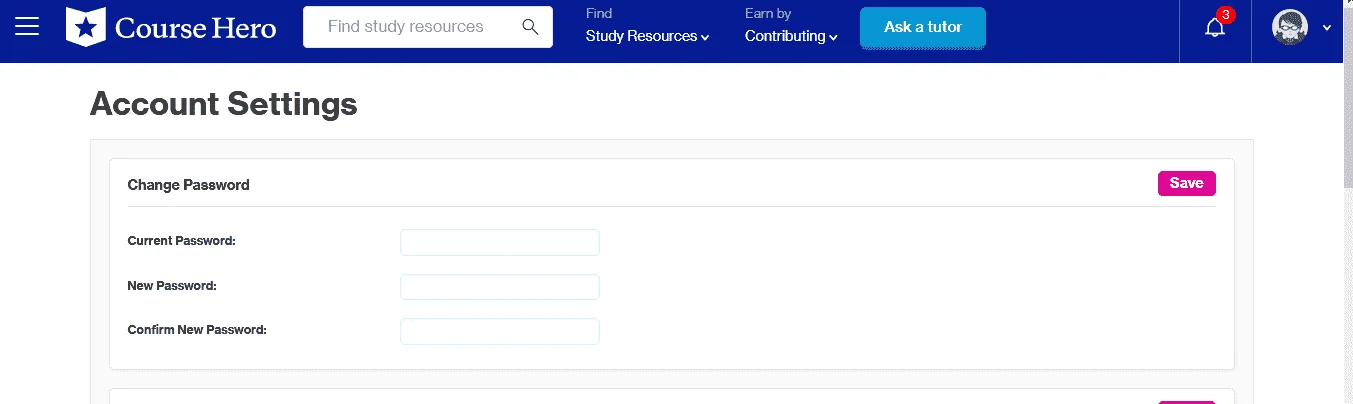The image size is (1353, 404).
Task: Open the Study Resources dropdown
Action: point(647,36)
